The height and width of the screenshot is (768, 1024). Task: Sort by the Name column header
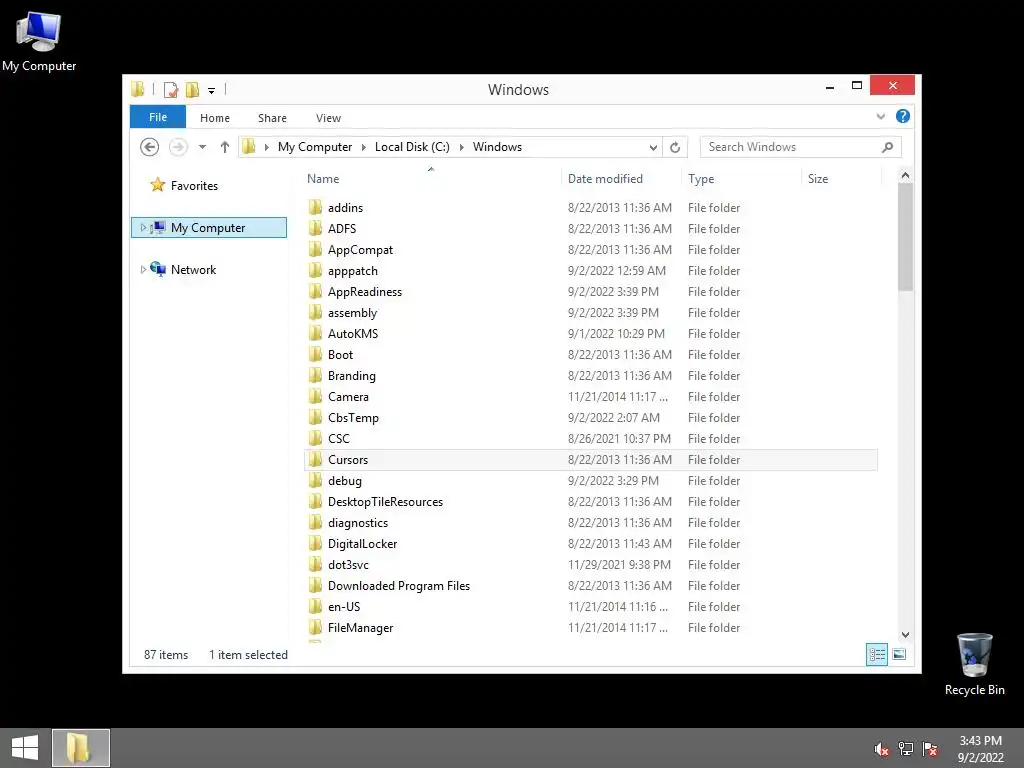tap(323, 178)
